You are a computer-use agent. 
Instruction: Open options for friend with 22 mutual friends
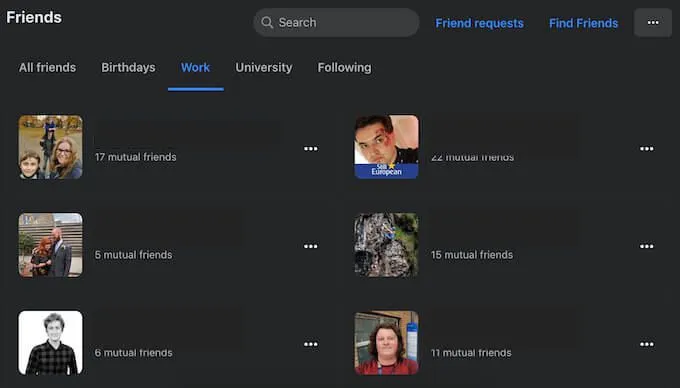(x=647, y=149)
